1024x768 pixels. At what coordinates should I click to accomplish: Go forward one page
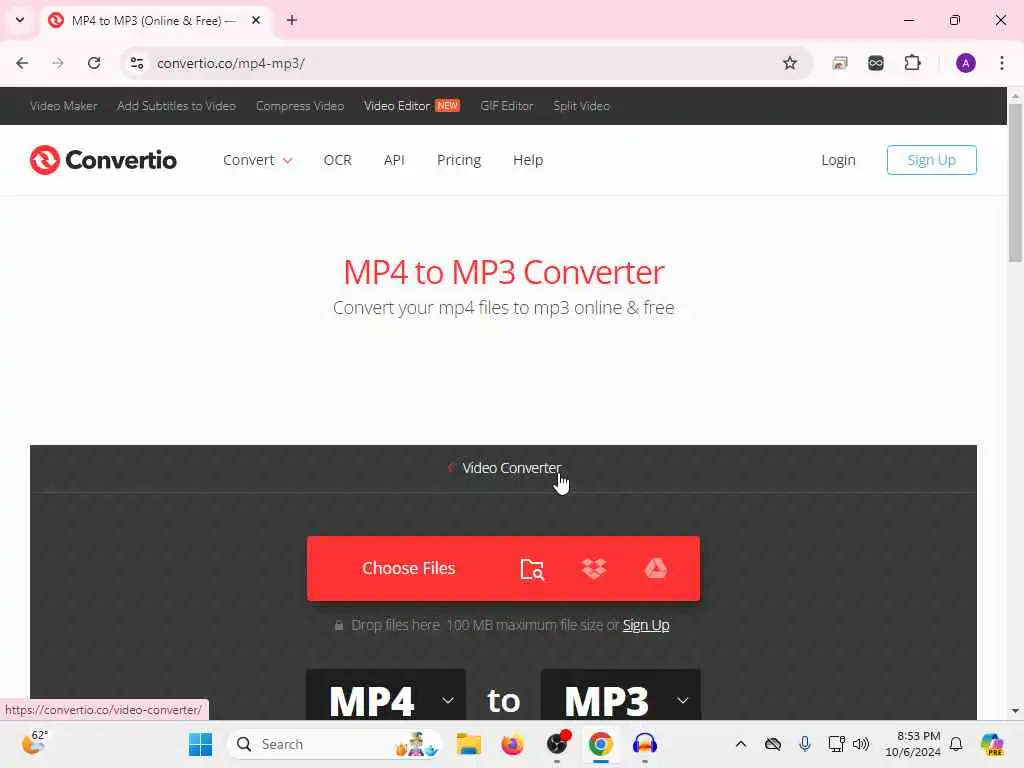point(58,63)
